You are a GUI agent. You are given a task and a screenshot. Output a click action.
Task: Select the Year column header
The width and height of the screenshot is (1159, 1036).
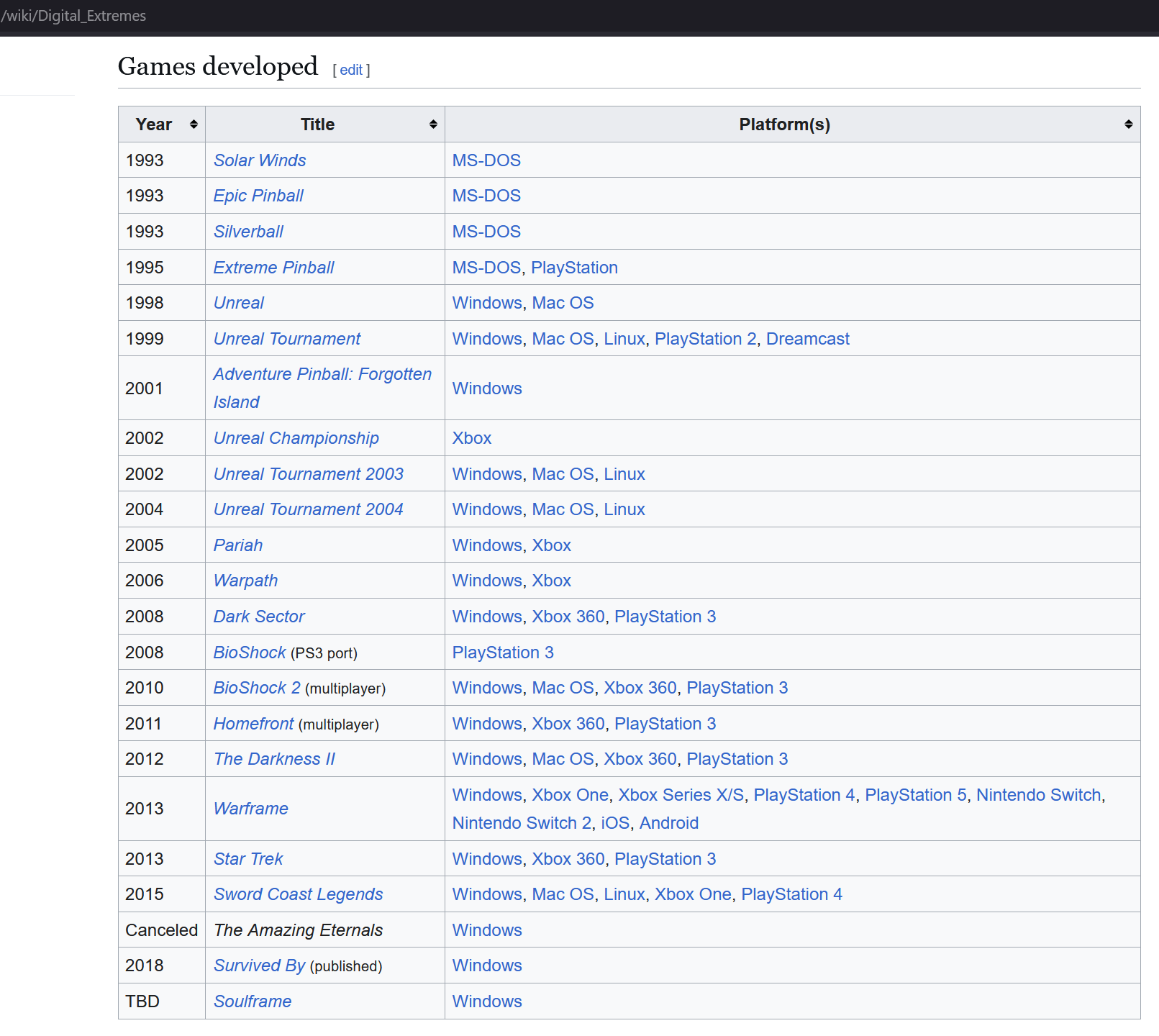(x=162, y=124)
